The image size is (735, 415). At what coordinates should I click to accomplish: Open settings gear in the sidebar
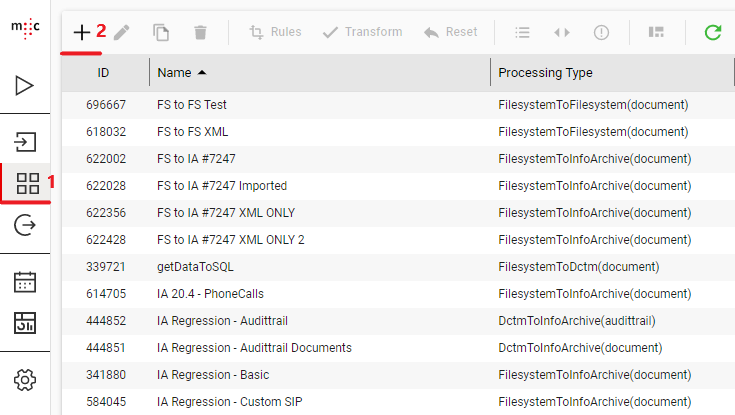coord(26,379)
